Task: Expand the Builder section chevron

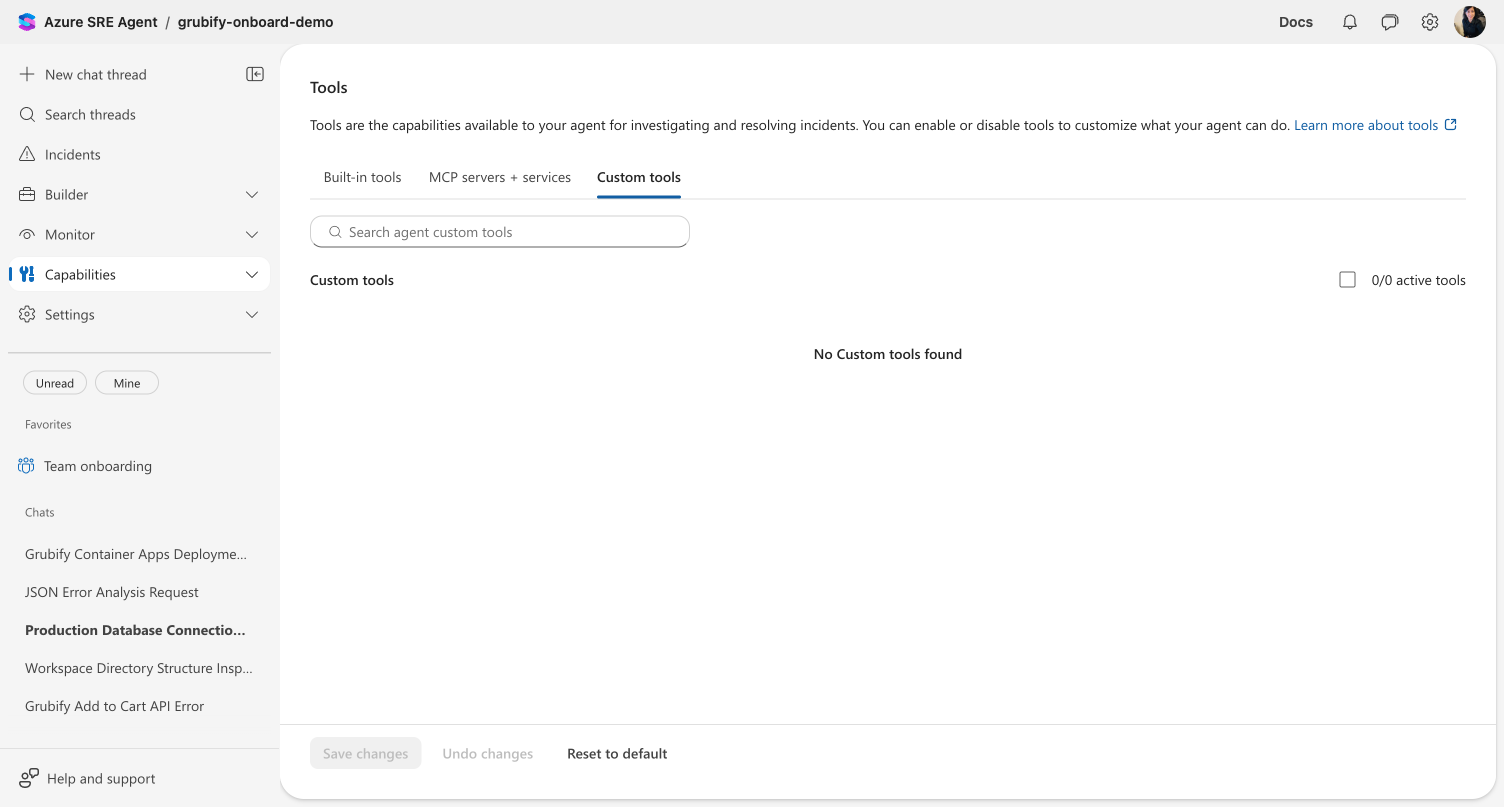Action: point(252,194)
